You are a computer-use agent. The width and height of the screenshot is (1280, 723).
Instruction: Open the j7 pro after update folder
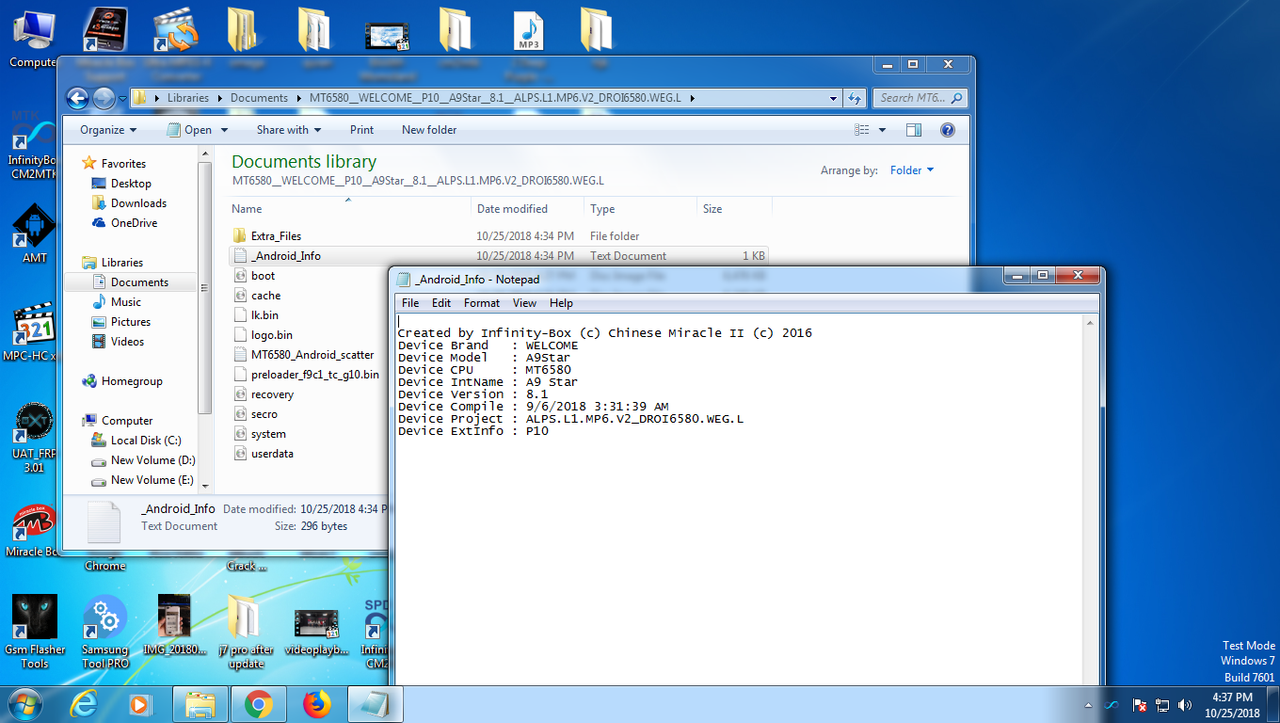click(245, 633)
